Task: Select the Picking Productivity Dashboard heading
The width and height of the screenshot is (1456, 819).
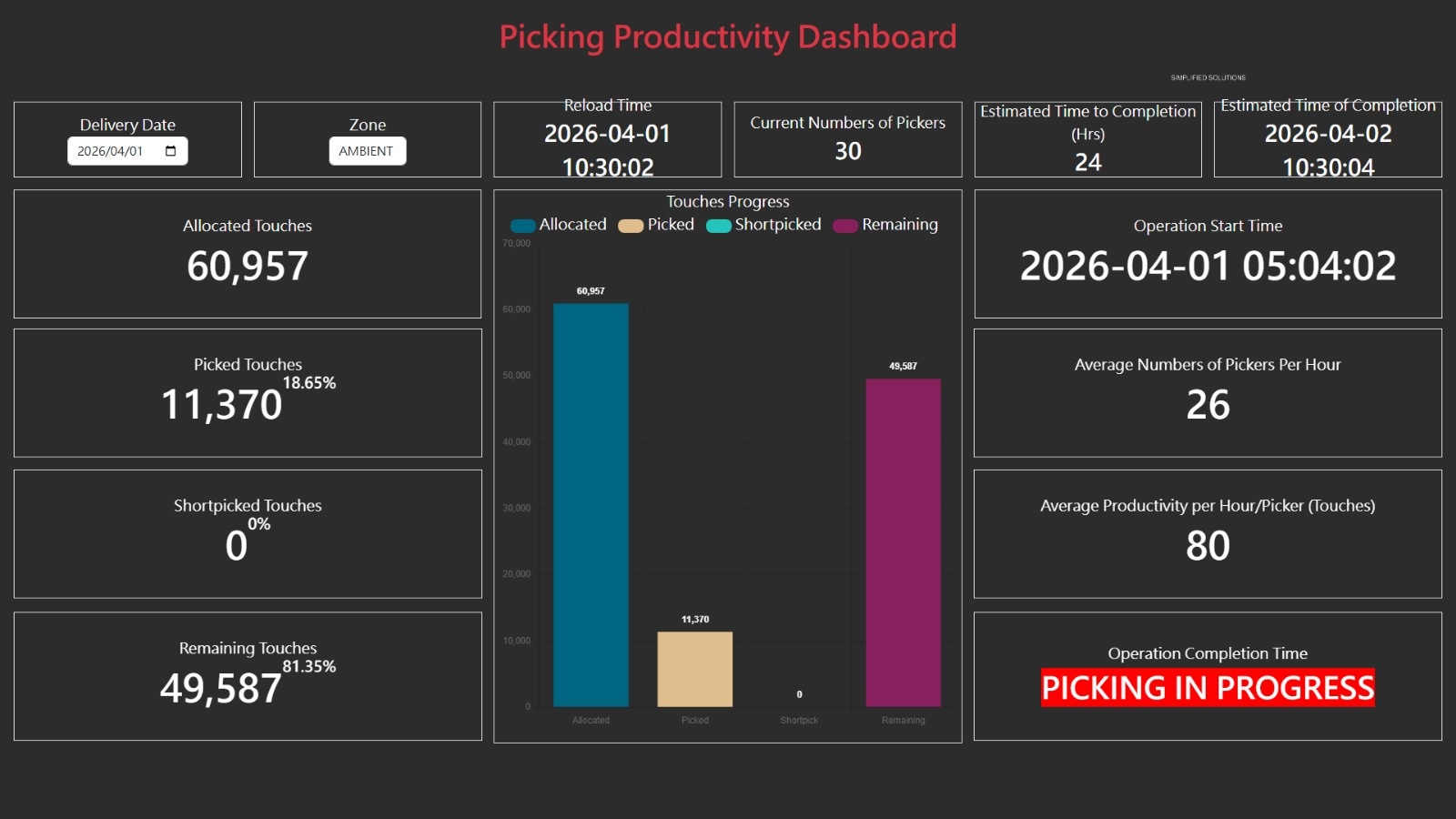Action: (727, 36)
